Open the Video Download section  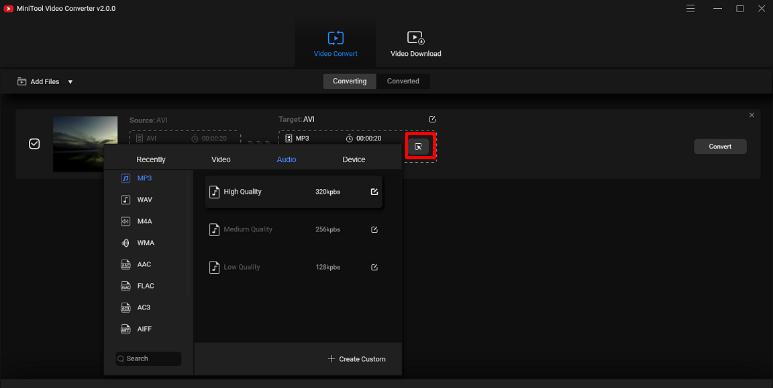[x=416, y=44]
